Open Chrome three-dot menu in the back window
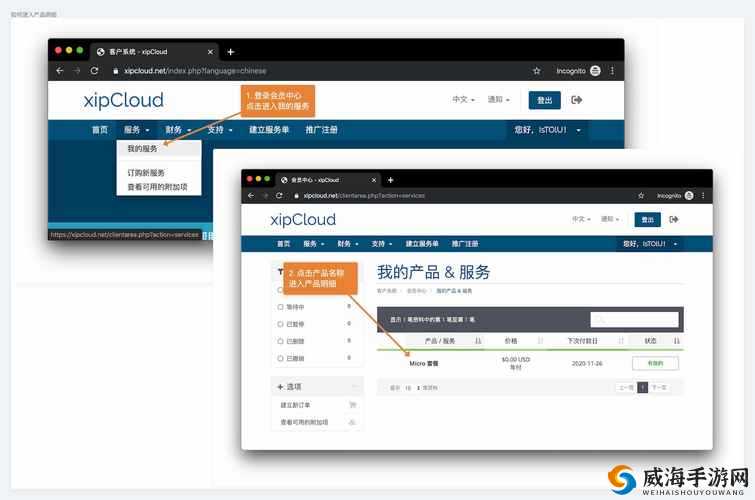 [612, 71]
